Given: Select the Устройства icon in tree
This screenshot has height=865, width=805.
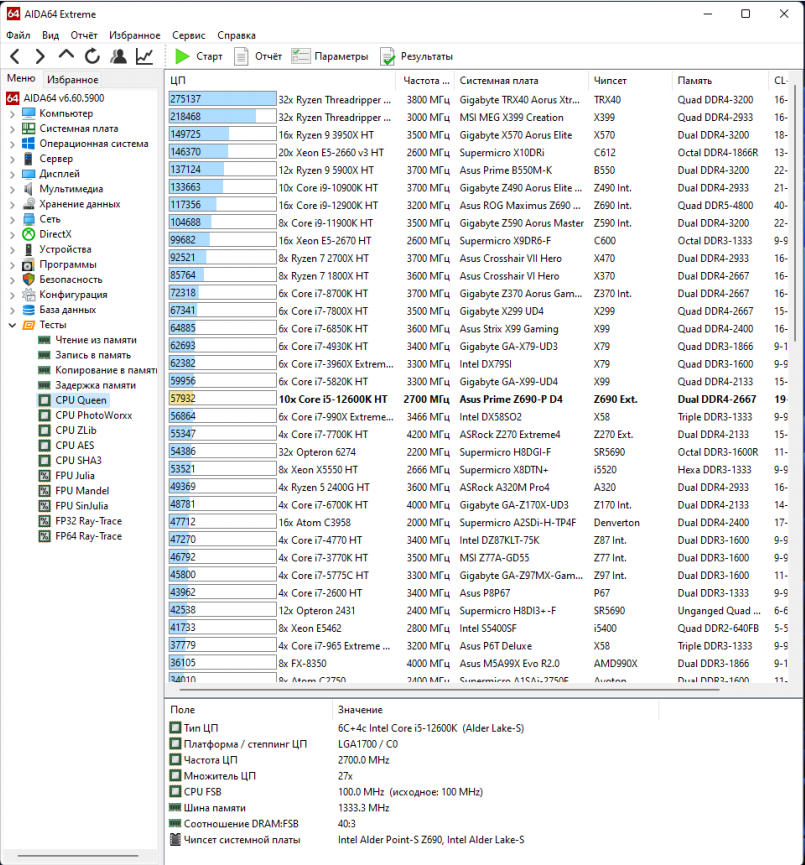Looking at the screenshot, I should click(28, 249).
